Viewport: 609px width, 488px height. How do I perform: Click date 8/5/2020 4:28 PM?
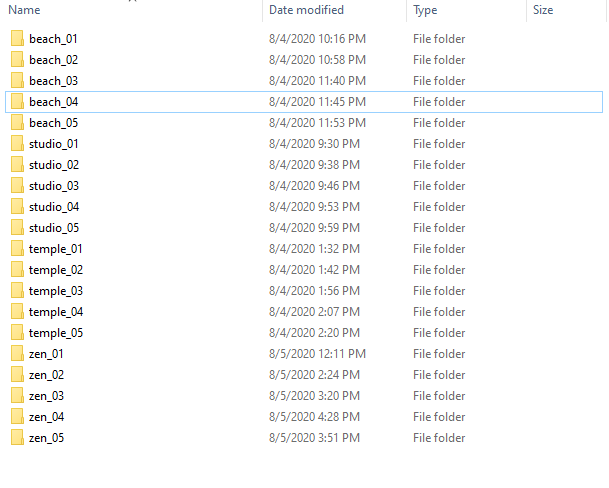[315, 417]
